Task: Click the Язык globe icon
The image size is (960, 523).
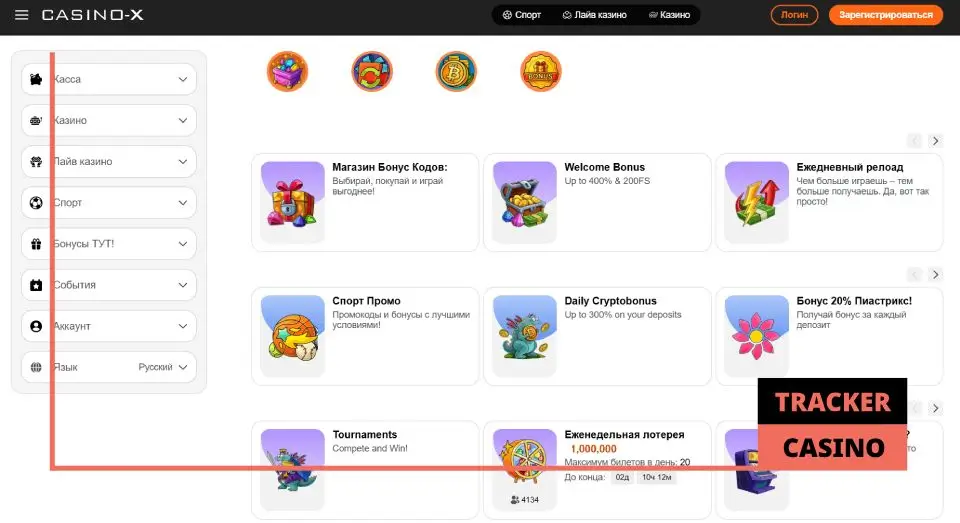Action: [36, 367]
